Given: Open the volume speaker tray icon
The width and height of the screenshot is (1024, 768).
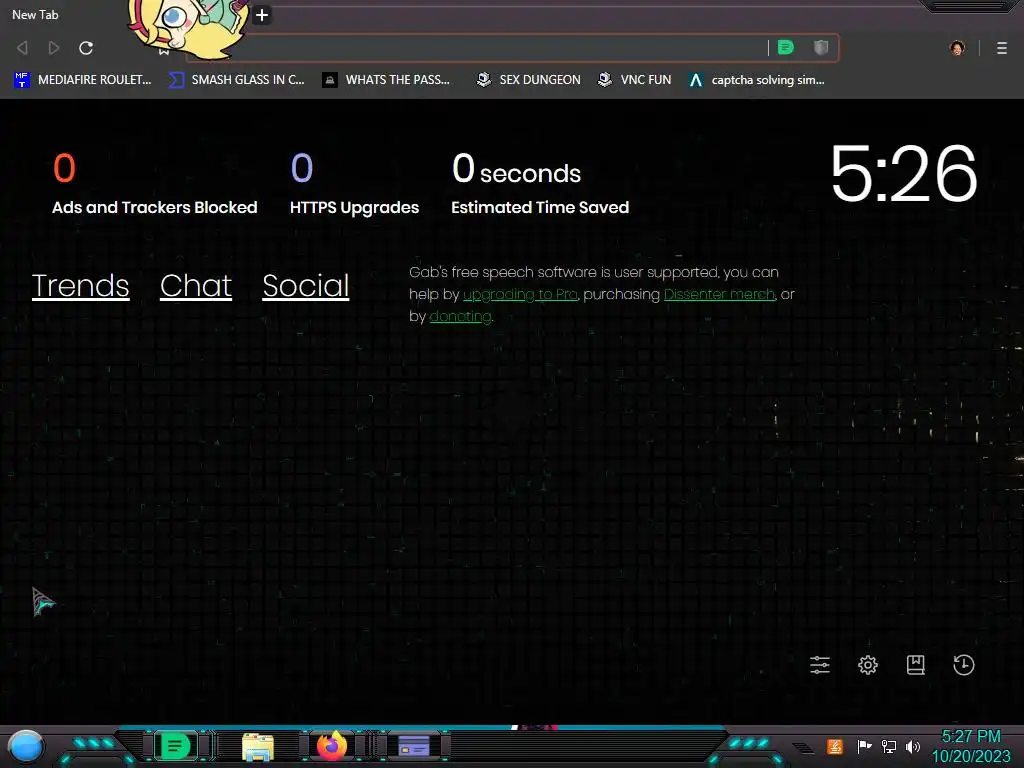Looking at the screenshot, I should [913, 746].
